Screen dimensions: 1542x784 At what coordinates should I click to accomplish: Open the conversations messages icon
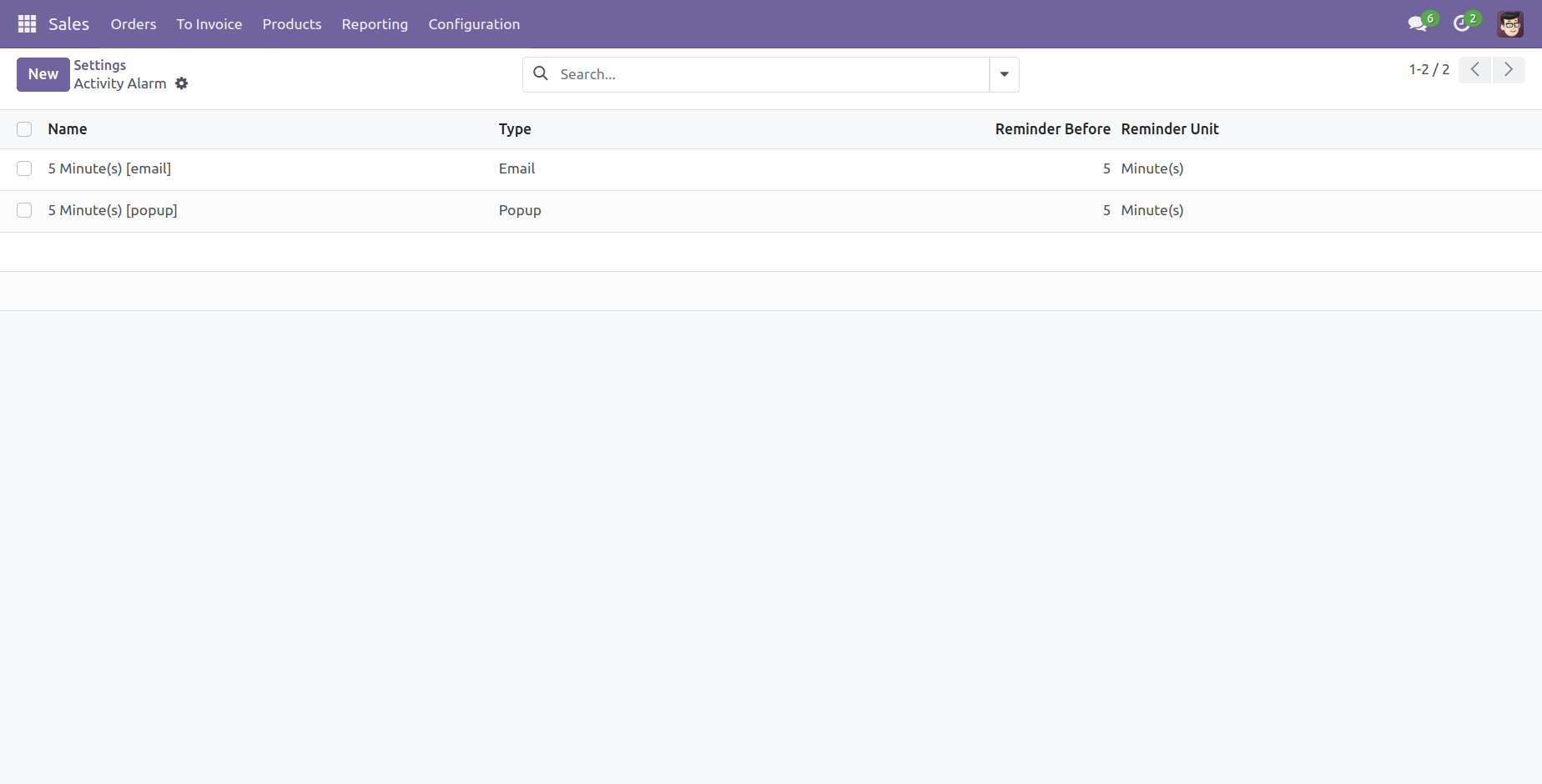tap(1417, 24)
